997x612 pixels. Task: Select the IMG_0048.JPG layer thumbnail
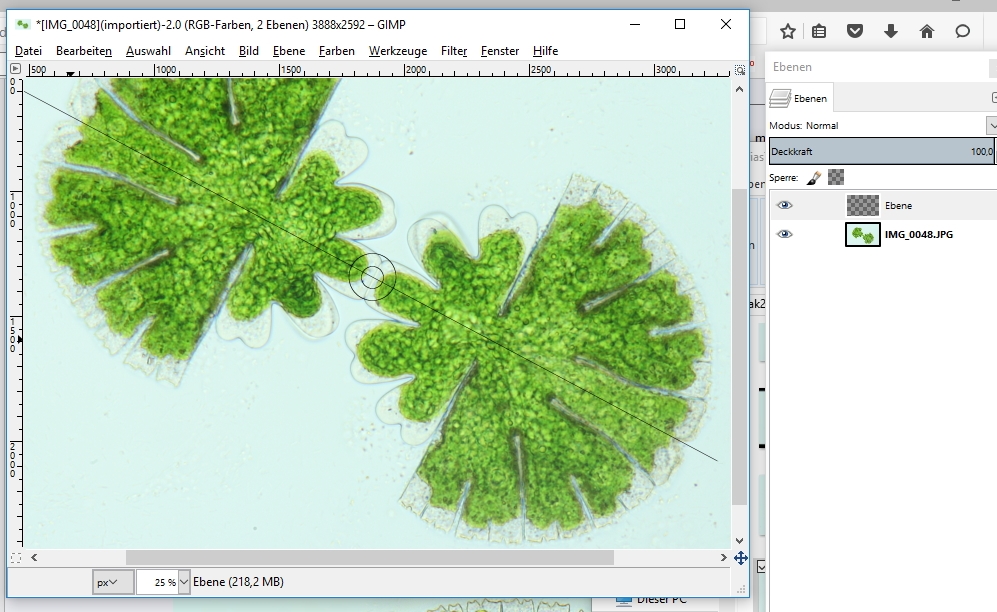[862, 234]
